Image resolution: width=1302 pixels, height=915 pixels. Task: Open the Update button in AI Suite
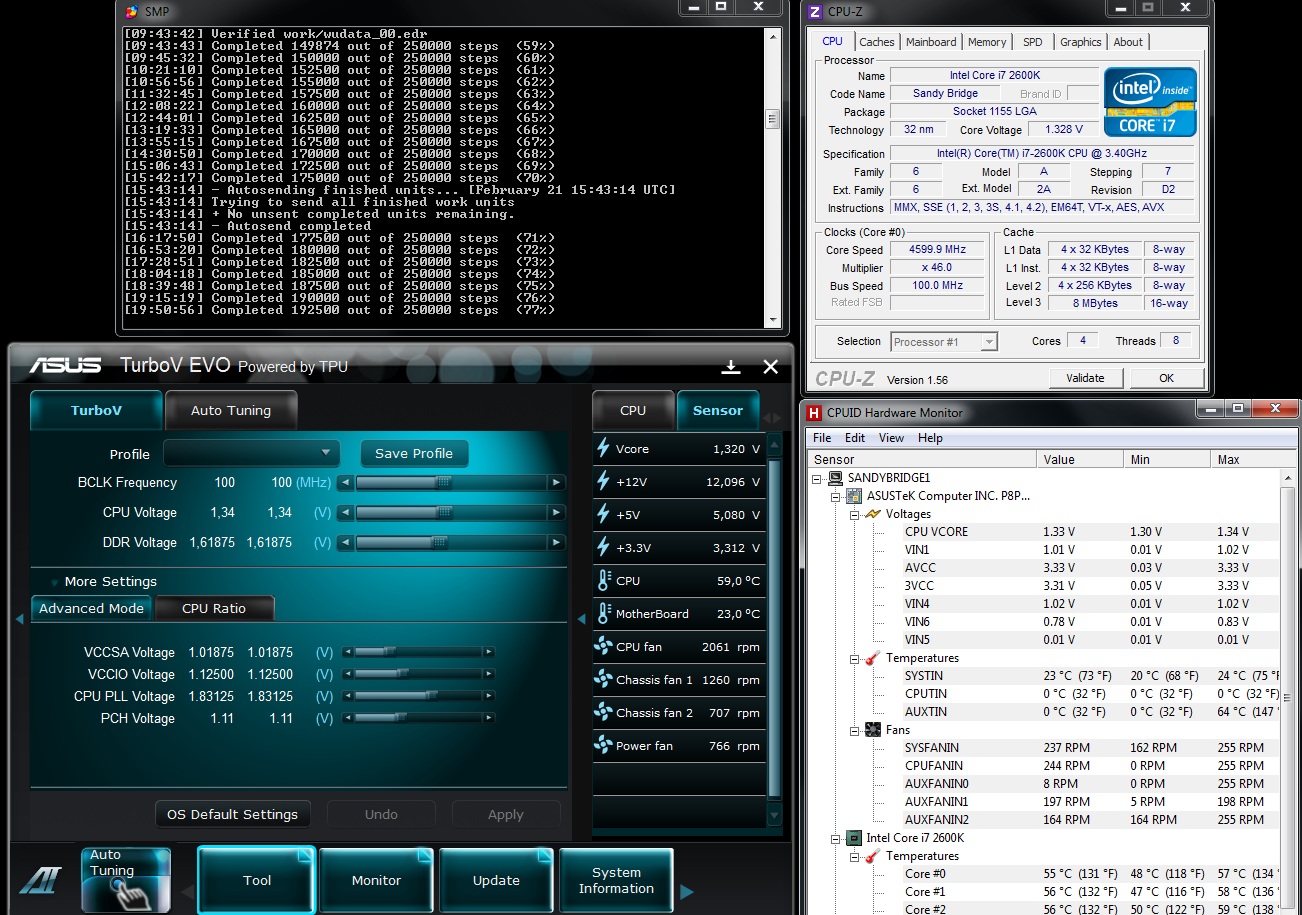pyautogui.click(x=497, y=880)
